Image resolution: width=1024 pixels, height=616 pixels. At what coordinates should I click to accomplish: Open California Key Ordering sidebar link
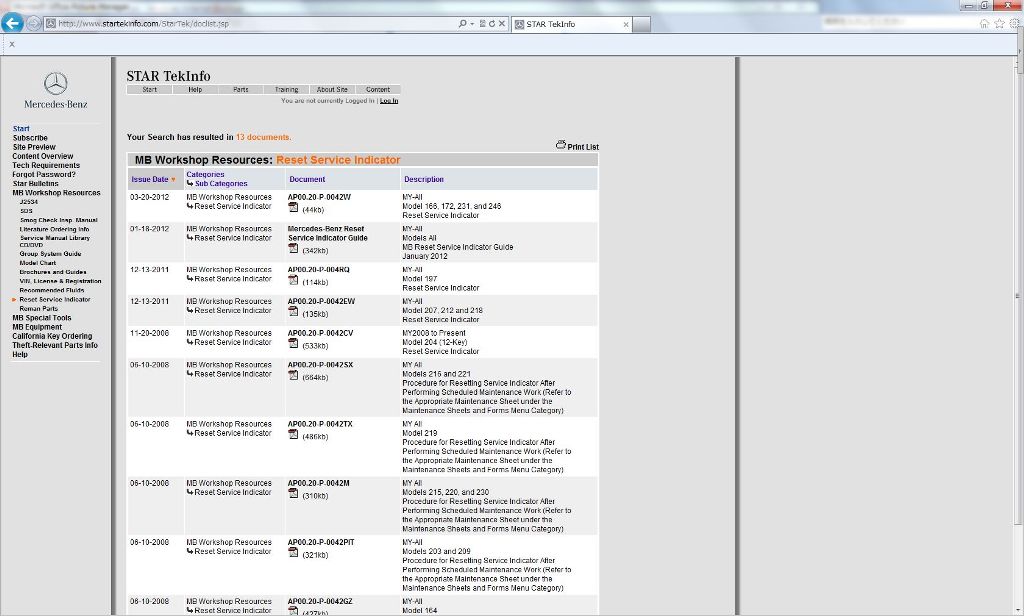click(x=52, y=336)
